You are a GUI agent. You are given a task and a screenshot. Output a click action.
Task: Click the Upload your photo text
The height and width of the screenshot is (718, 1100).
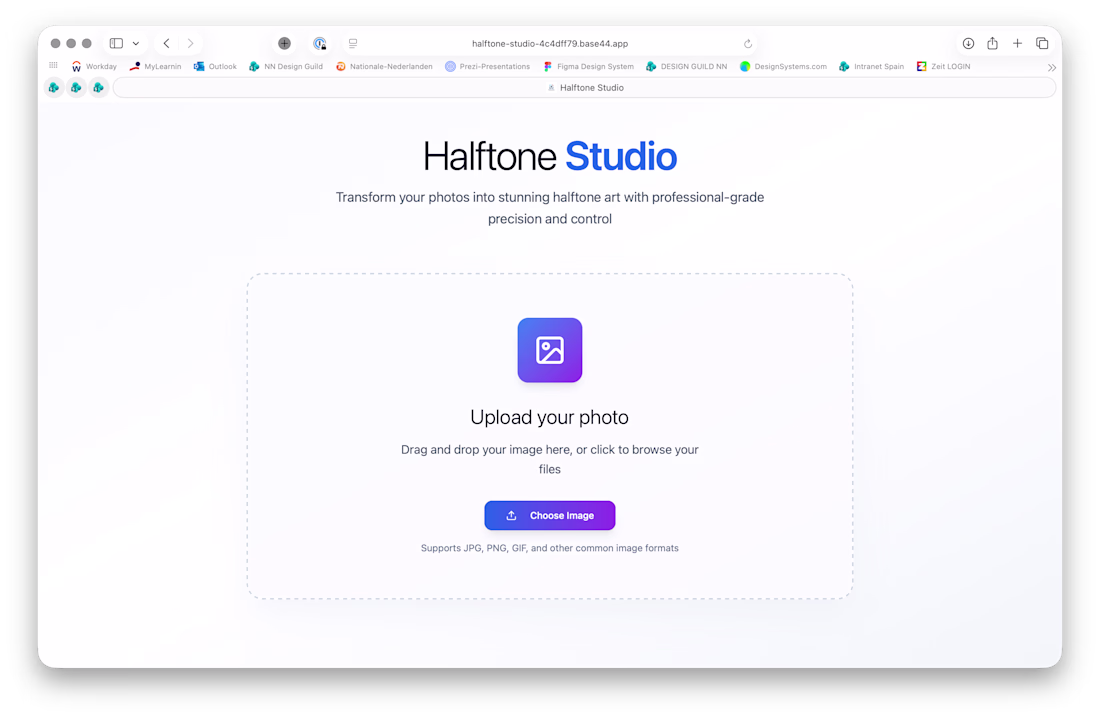pos(549,418)
